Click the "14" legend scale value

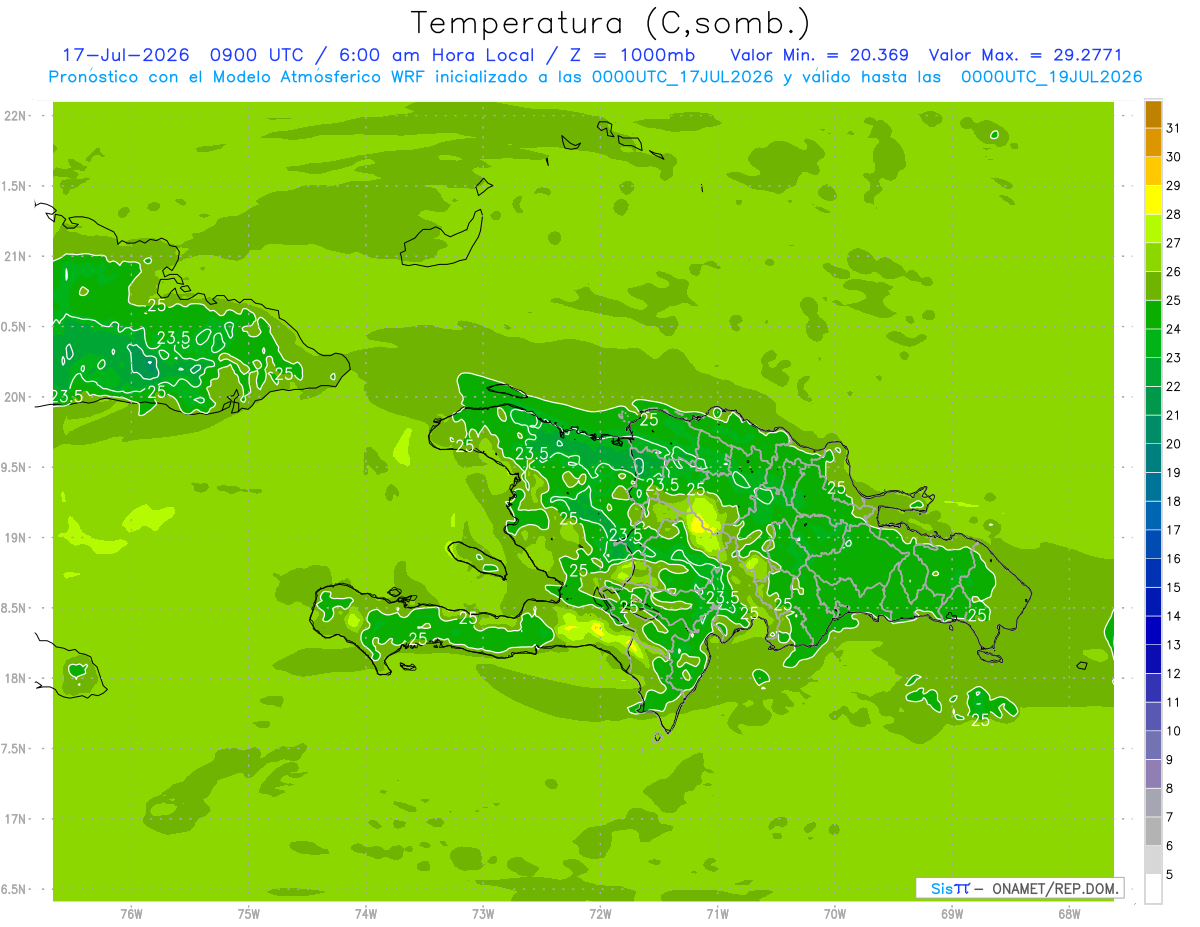[x=1173, y=616]
